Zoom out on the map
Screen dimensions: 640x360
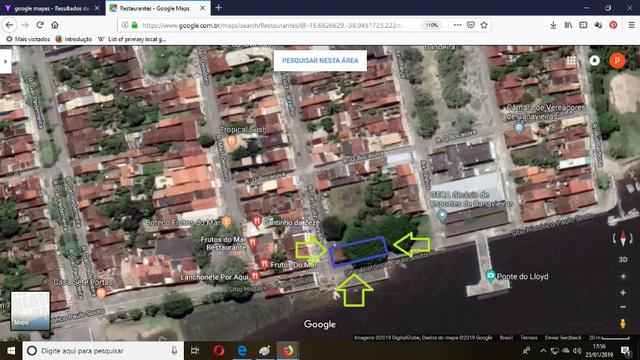coord(623,307)
